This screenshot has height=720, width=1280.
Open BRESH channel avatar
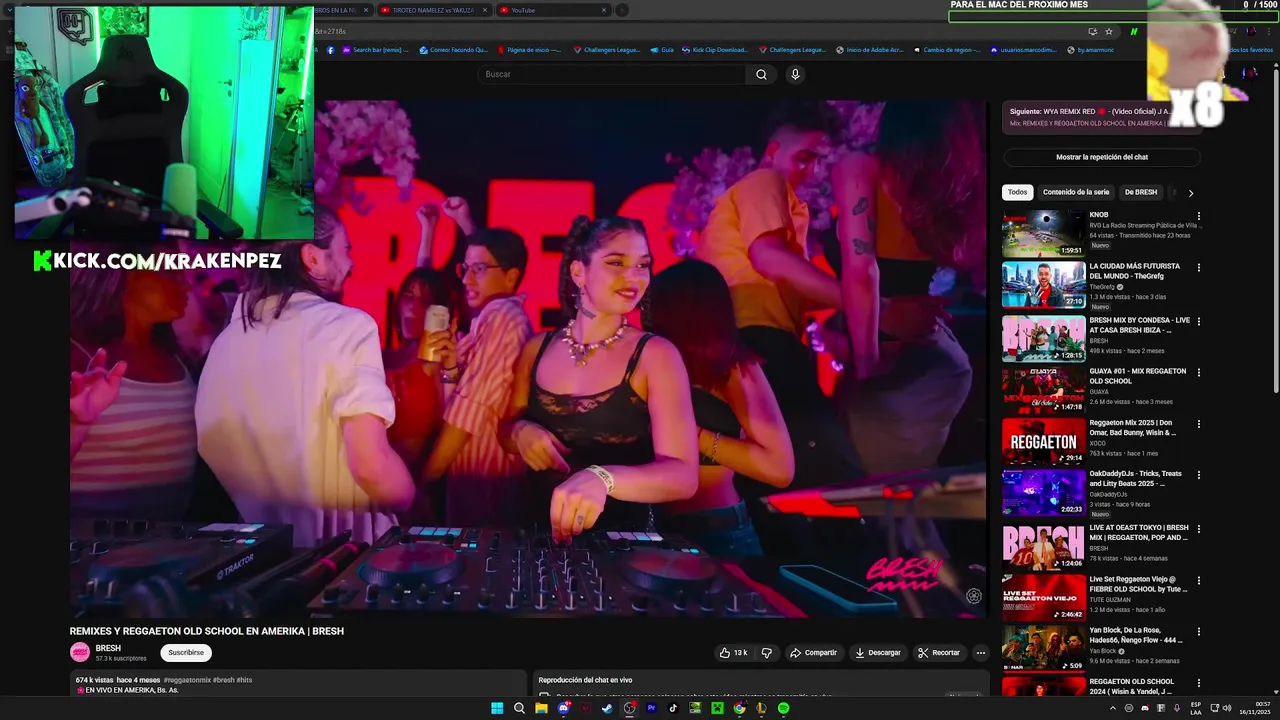pyautogui.click(x=80, y=652)
